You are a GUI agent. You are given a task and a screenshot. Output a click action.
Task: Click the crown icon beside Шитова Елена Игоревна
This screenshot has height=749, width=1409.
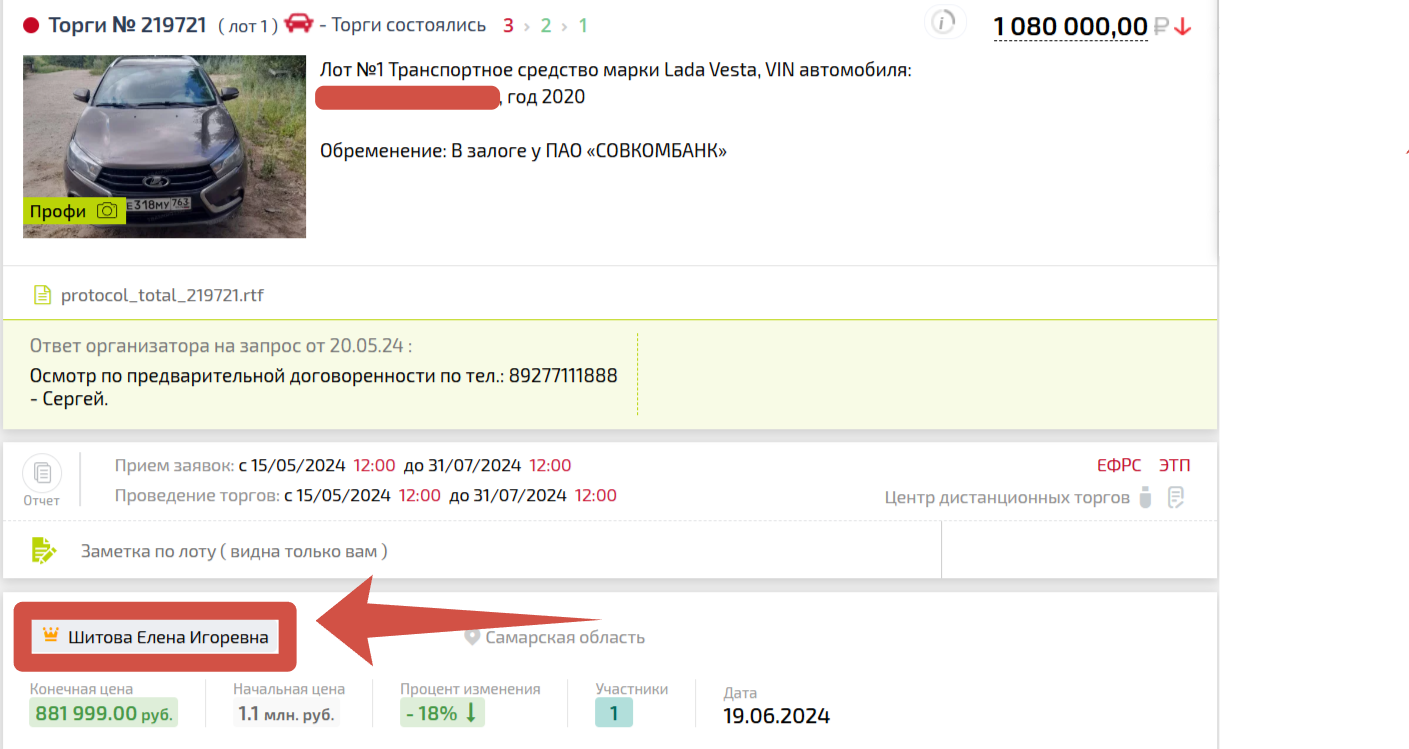click(x=51, y=636)
